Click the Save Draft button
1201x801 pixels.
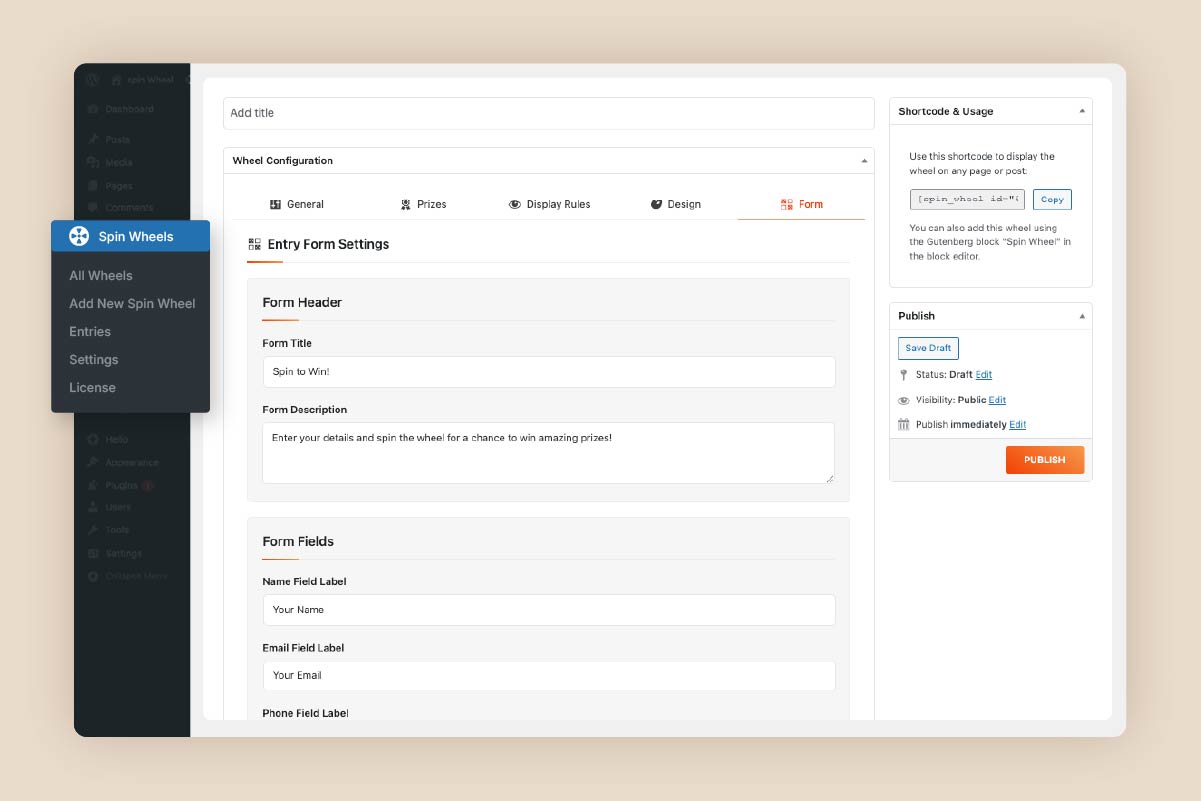(x=927, y=348)
